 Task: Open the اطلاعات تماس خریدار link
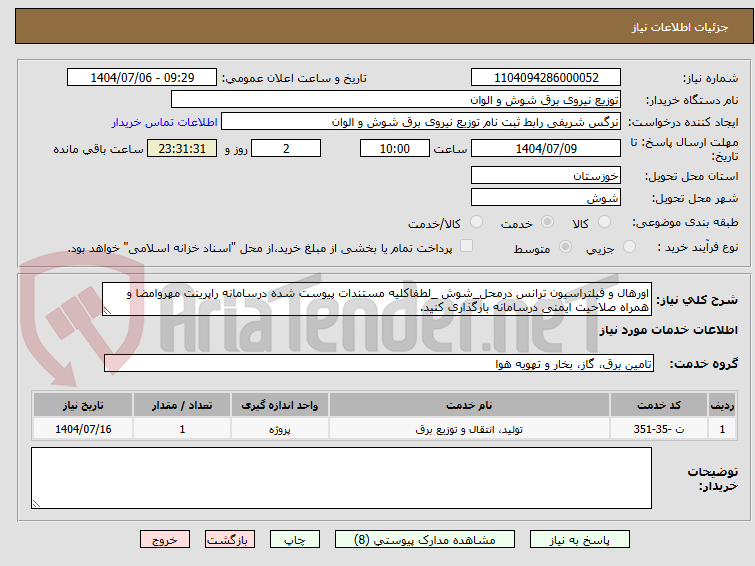click(165, 122)
